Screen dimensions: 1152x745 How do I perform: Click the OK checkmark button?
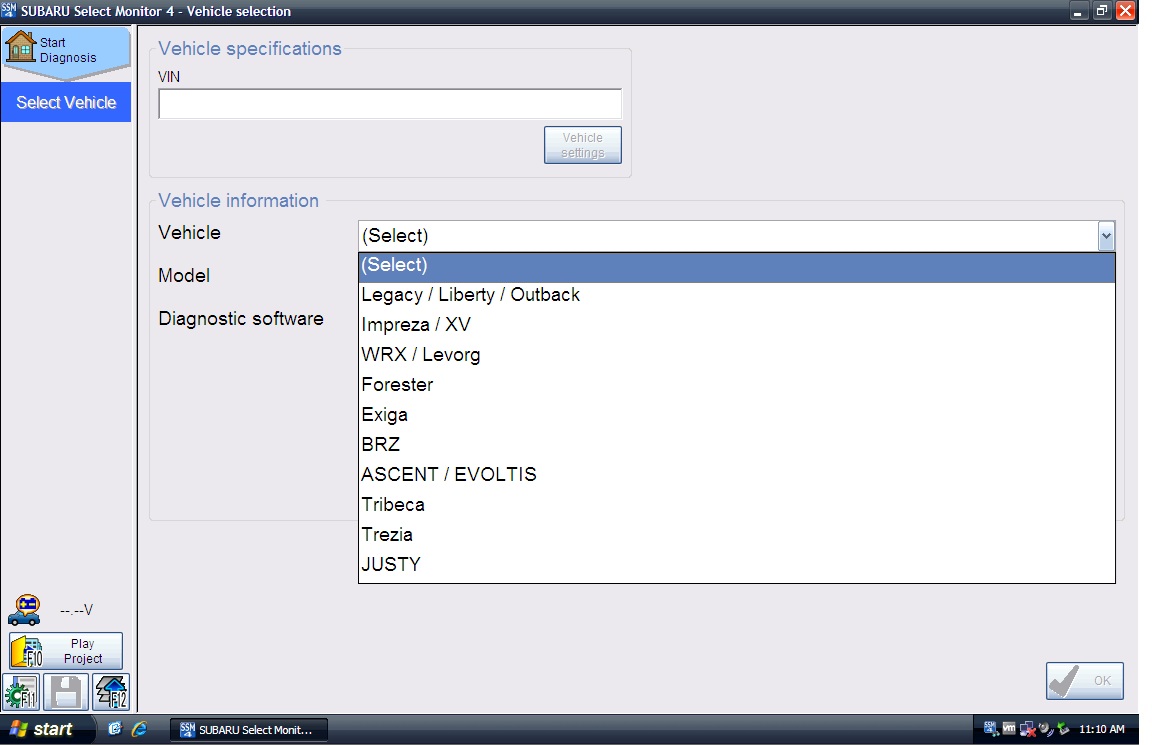[1084, 681]
